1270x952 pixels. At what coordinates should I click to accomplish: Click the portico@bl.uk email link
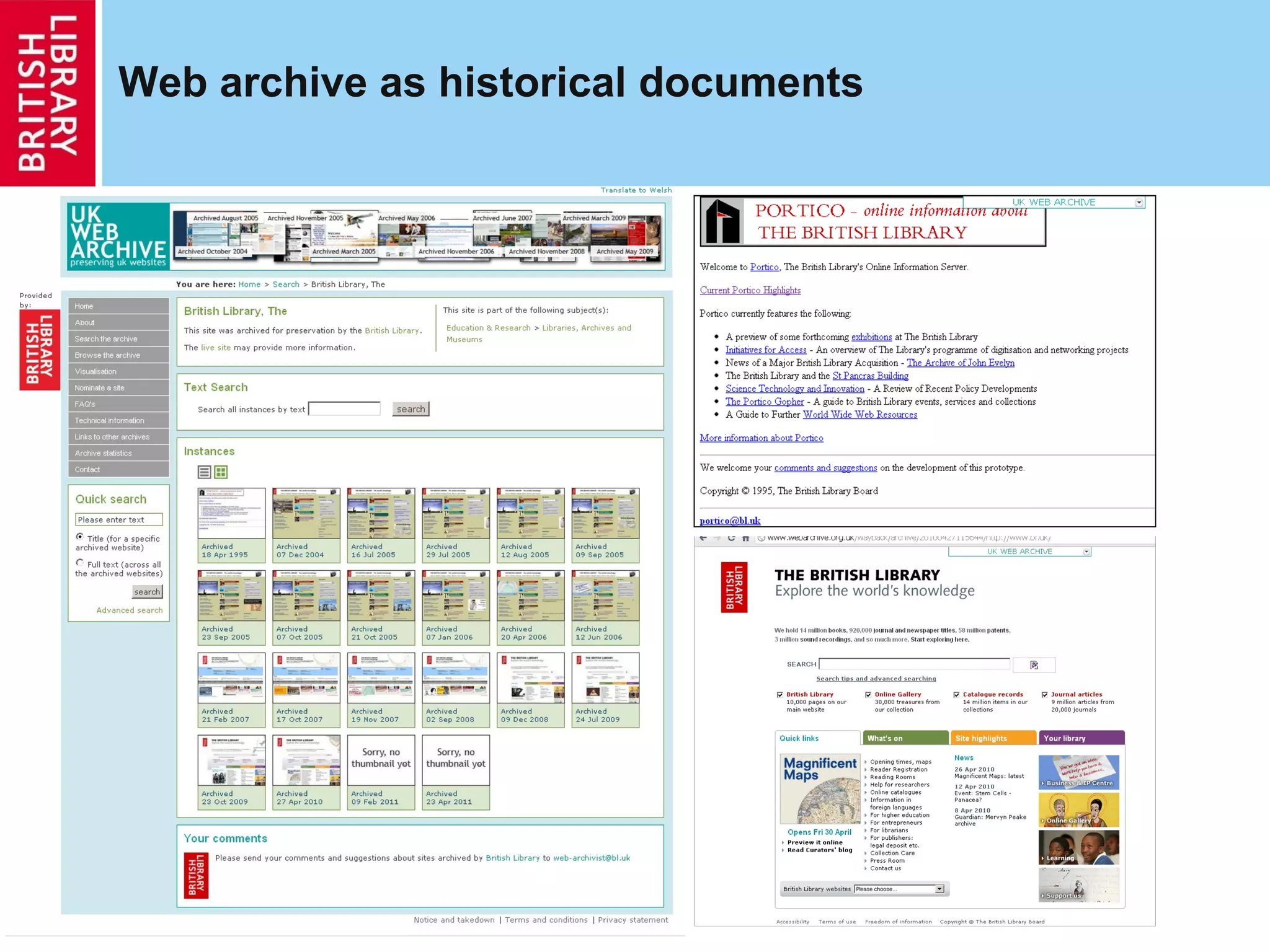tap(730, 521)
